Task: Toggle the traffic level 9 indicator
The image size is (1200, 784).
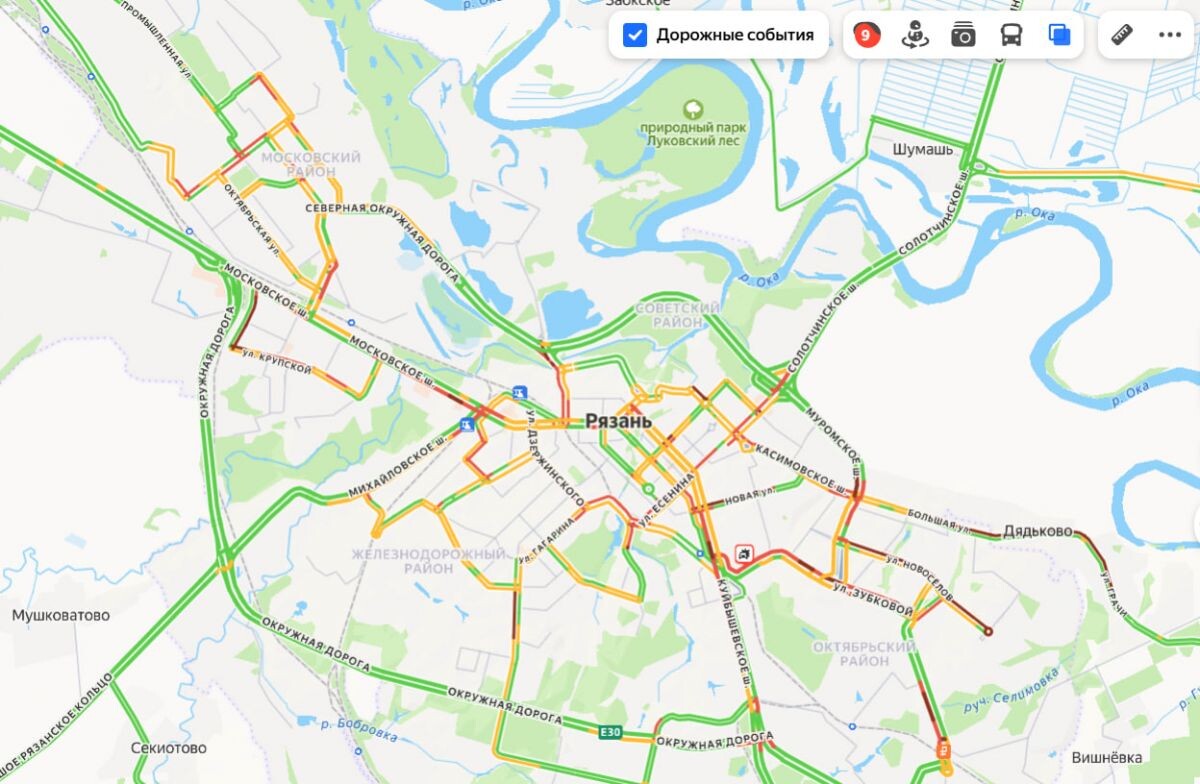Action: 866,35
